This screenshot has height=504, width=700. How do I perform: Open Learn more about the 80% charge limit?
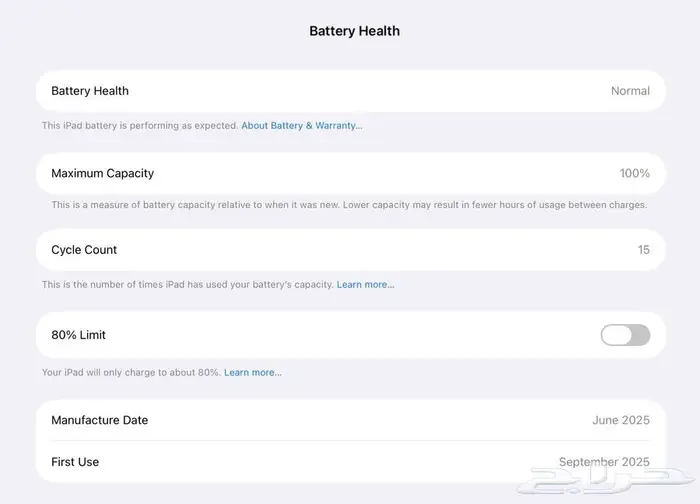pos(252,373)
